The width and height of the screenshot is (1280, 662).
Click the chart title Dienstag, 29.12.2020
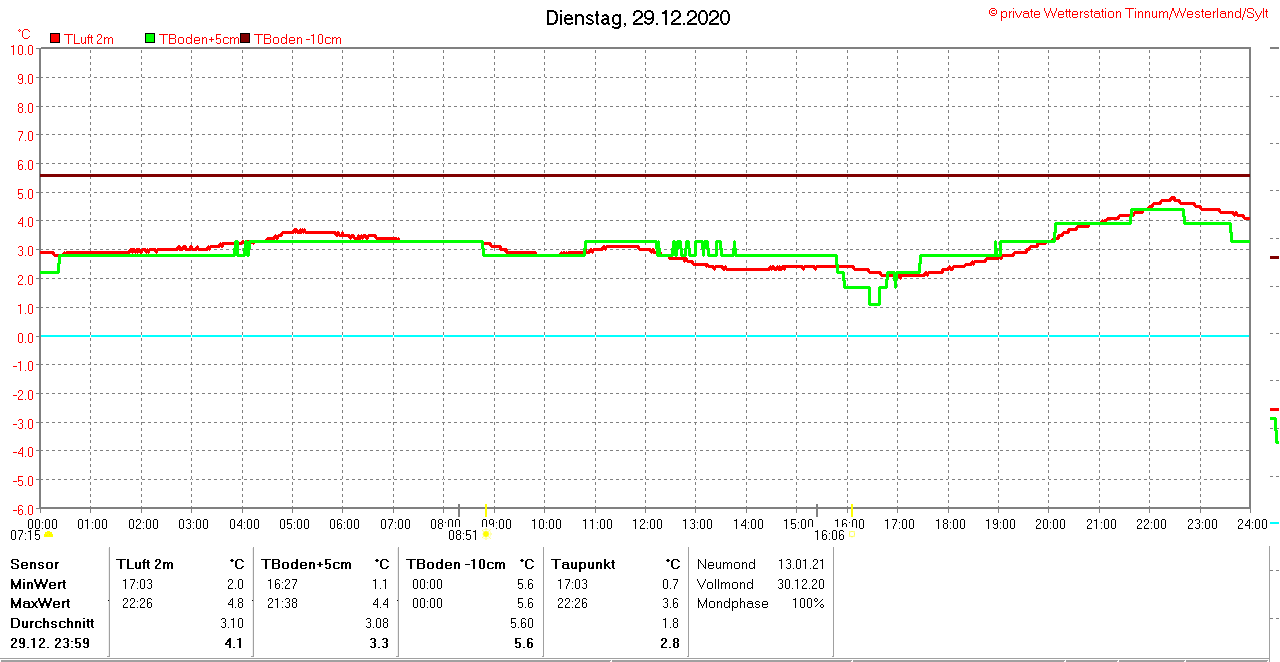click(x=638, y=18)
